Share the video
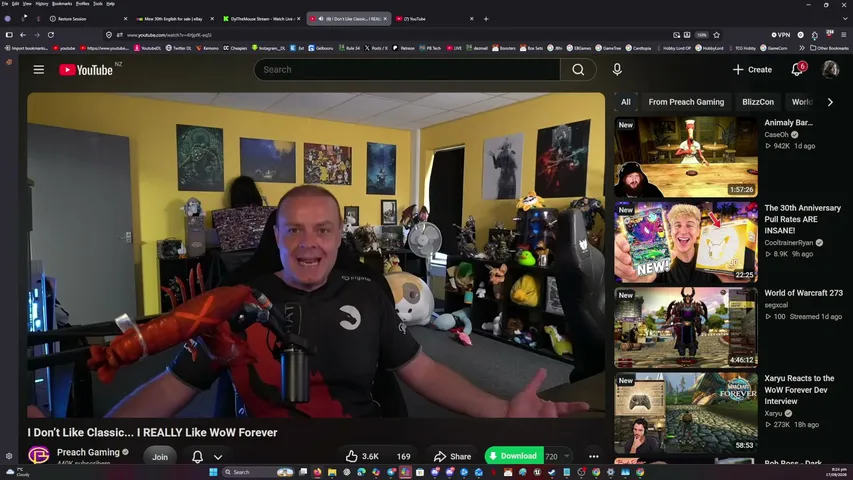The width and height of the screenshot is (853, 480). click(x=452, y=456)
